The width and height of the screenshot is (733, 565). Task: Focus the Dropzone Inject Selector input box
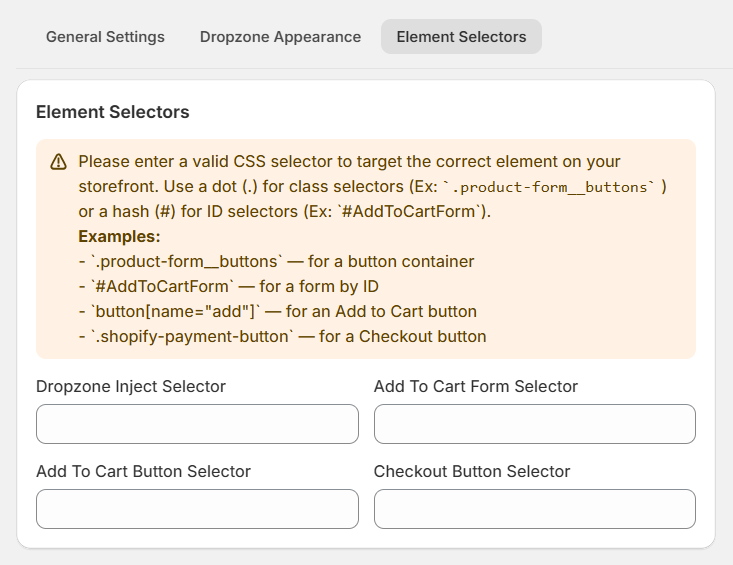197,424
